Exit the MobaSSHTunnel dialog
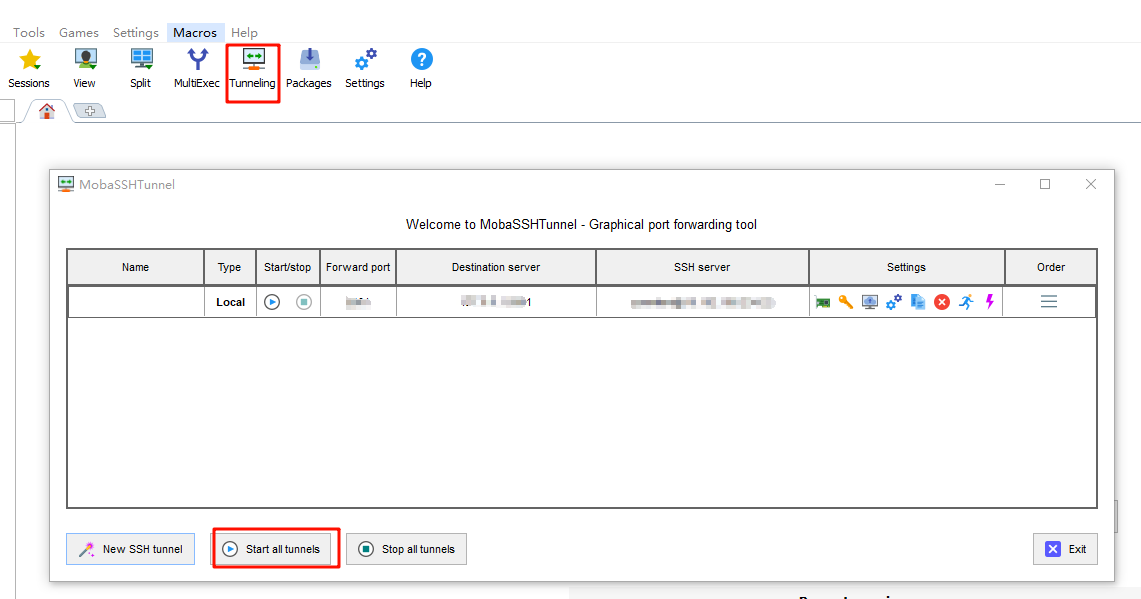The width and height of the screenshot is (1141, 599). click(1065, 549)
